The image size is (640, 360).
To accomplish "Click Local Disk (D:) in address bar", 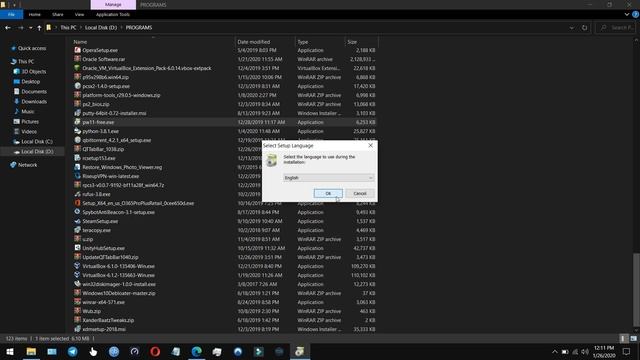I will click(101, 27).
